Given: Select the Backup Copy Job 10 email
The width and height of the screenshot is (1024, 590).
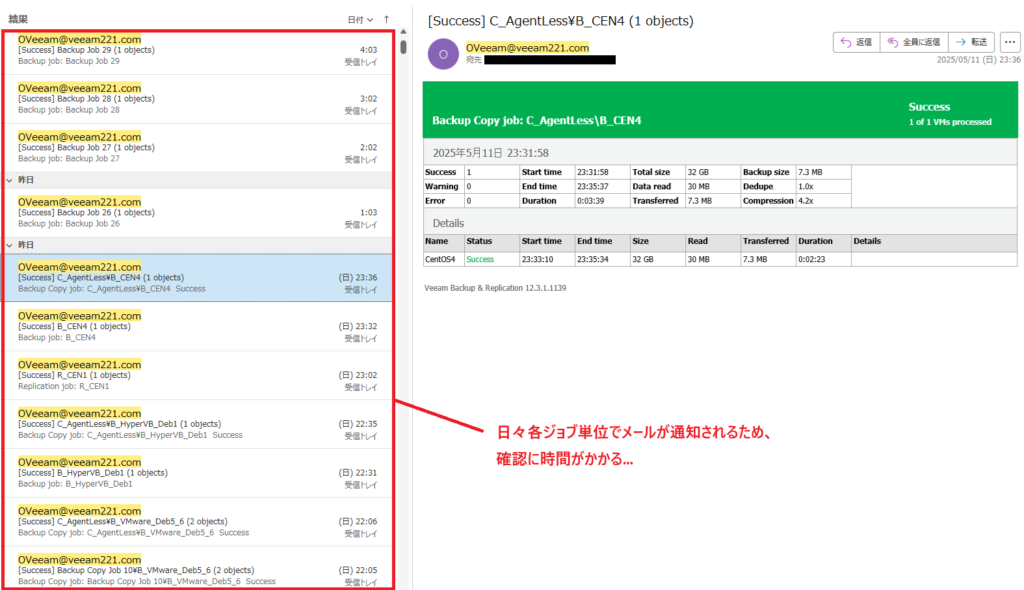Looking at the screenshot, I should (190, 570).
